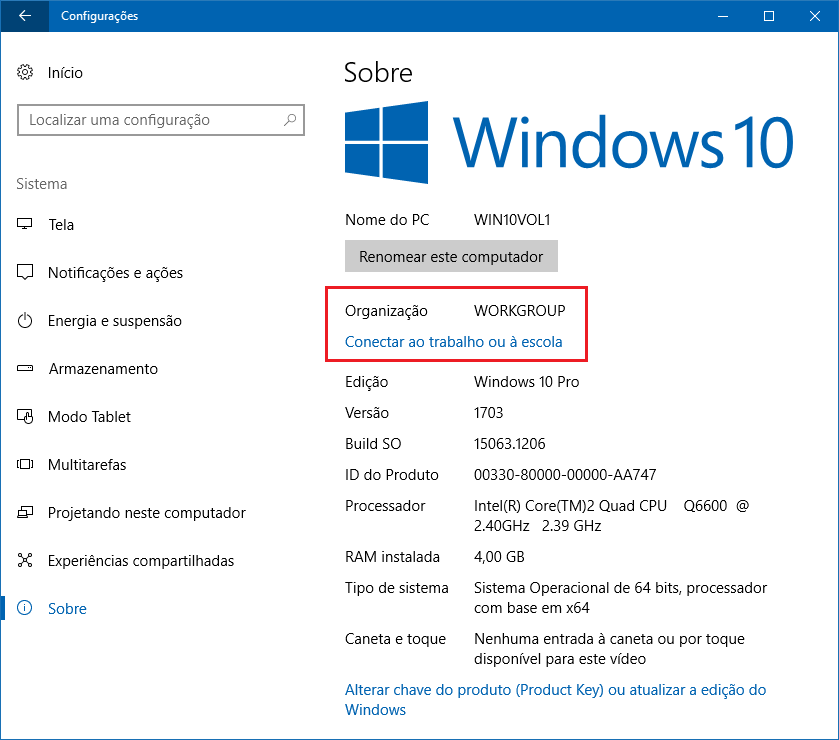Click the Tela monitor icon

coord(25,224)
